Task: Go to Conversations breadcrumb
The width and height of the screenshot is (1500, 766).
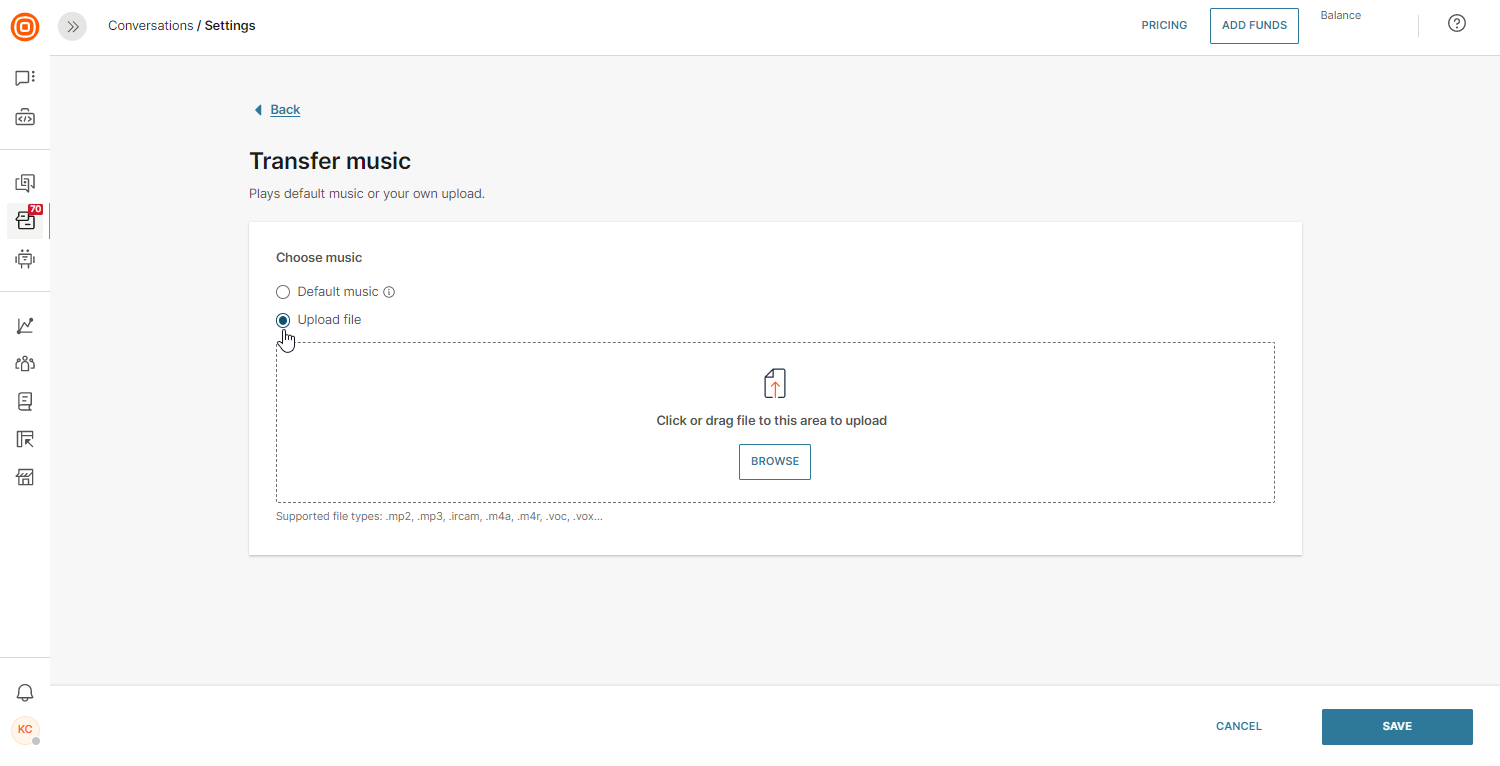Action: pyautogui.click(x=150, y=26)
